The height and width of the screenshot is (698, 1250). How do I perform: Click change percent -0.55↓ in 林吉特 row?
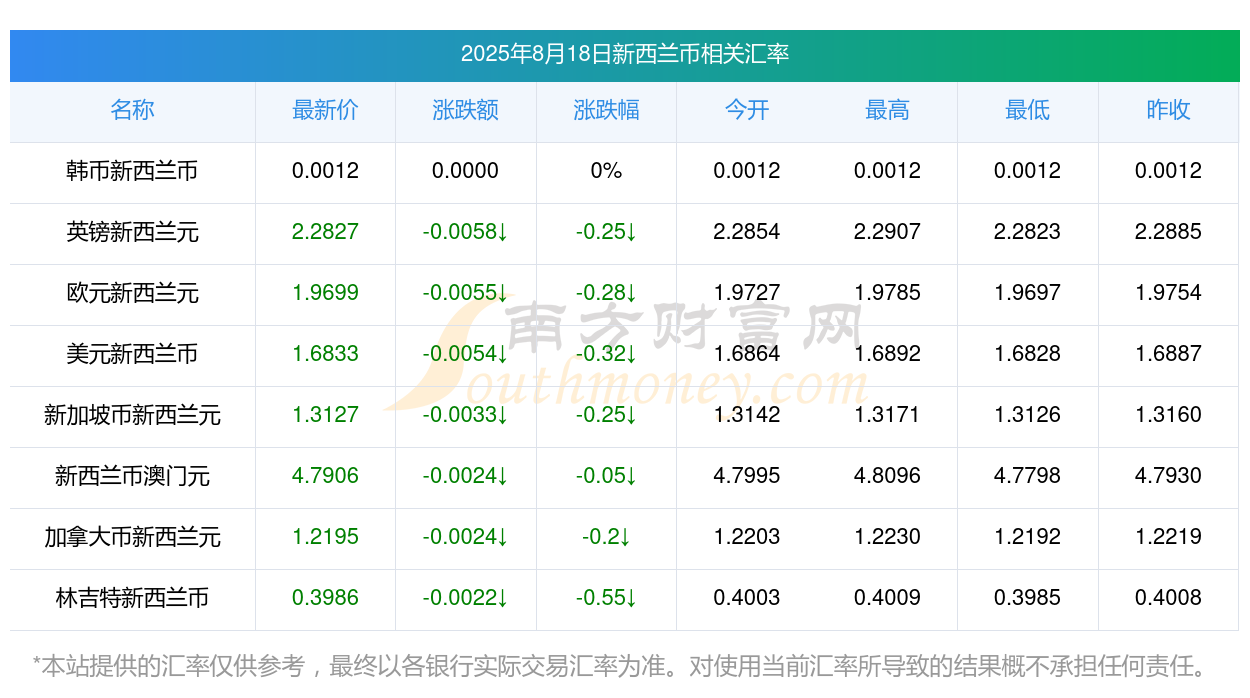(x=606, y=598)
